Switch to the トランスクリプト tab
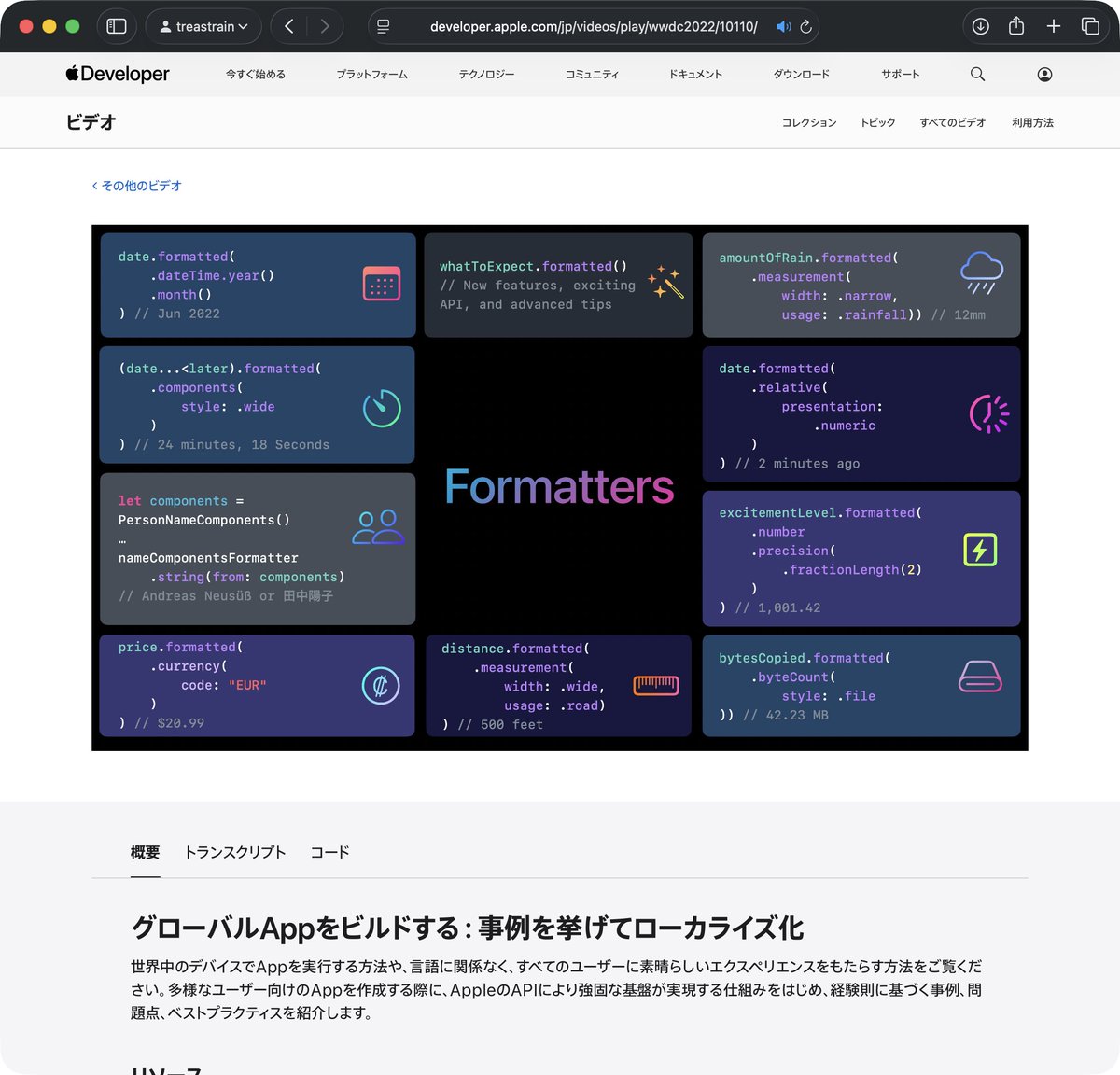Image resolution: width=1120 pixels, height=1075 pixels. [235, 852]
